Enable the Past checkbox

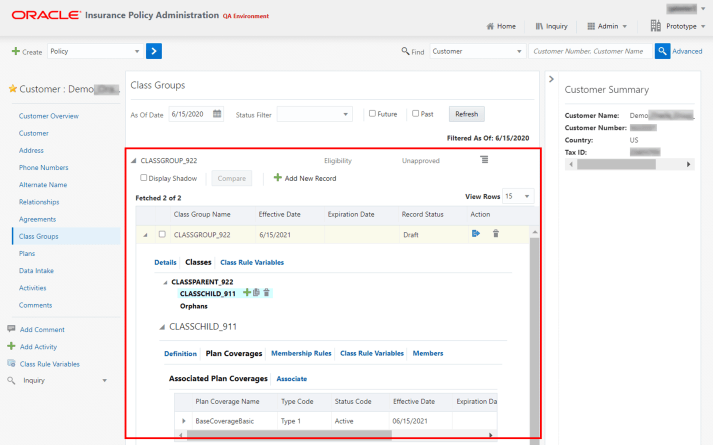(x=415, y=113)
